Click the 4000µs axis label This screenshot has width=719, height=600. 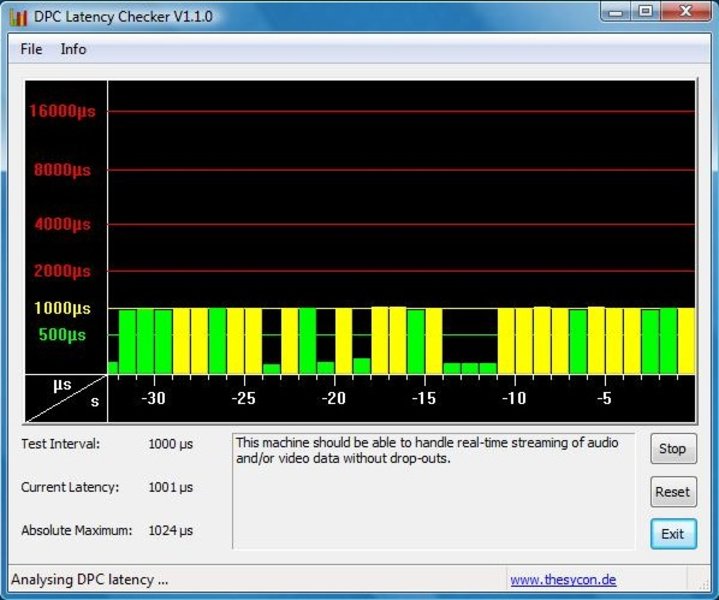(x=62, y=224)
